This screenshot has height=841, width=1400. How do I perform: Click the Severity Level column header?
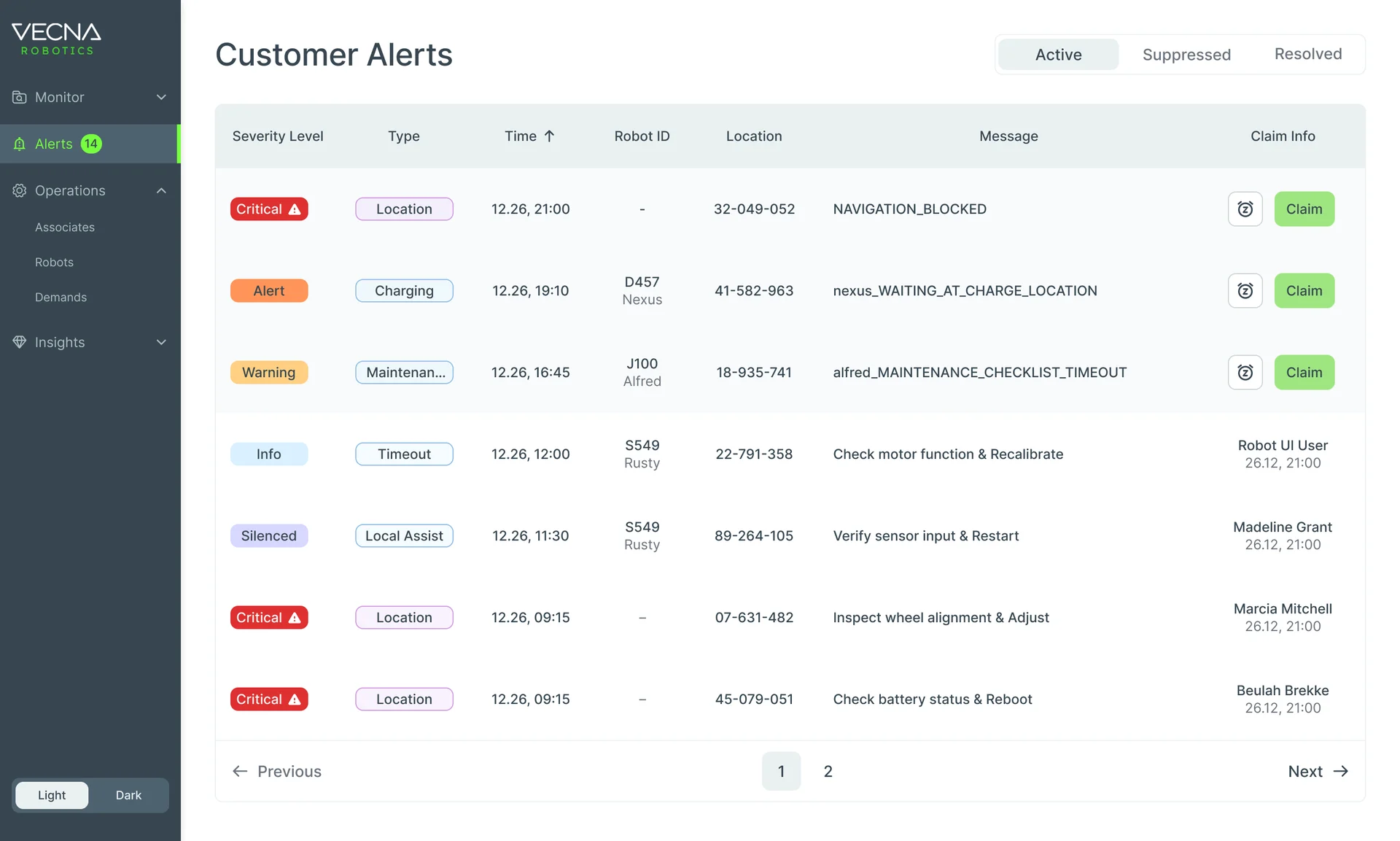tap(278, 136)
